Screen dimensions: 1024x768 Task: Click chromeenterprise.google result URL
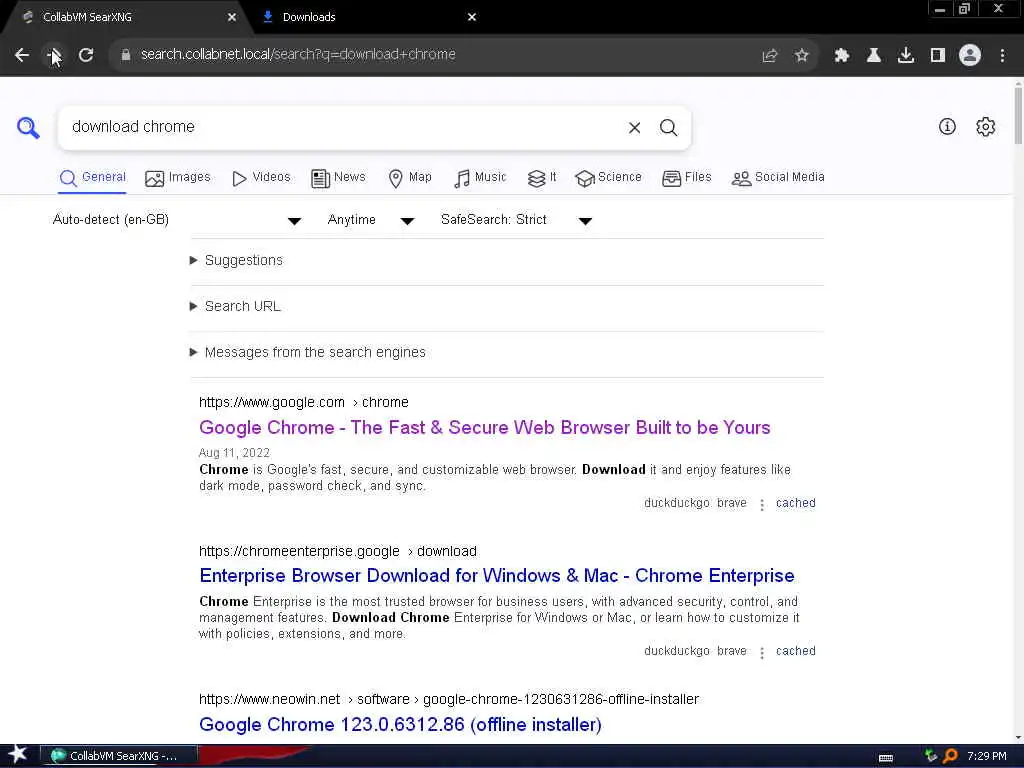338,552
